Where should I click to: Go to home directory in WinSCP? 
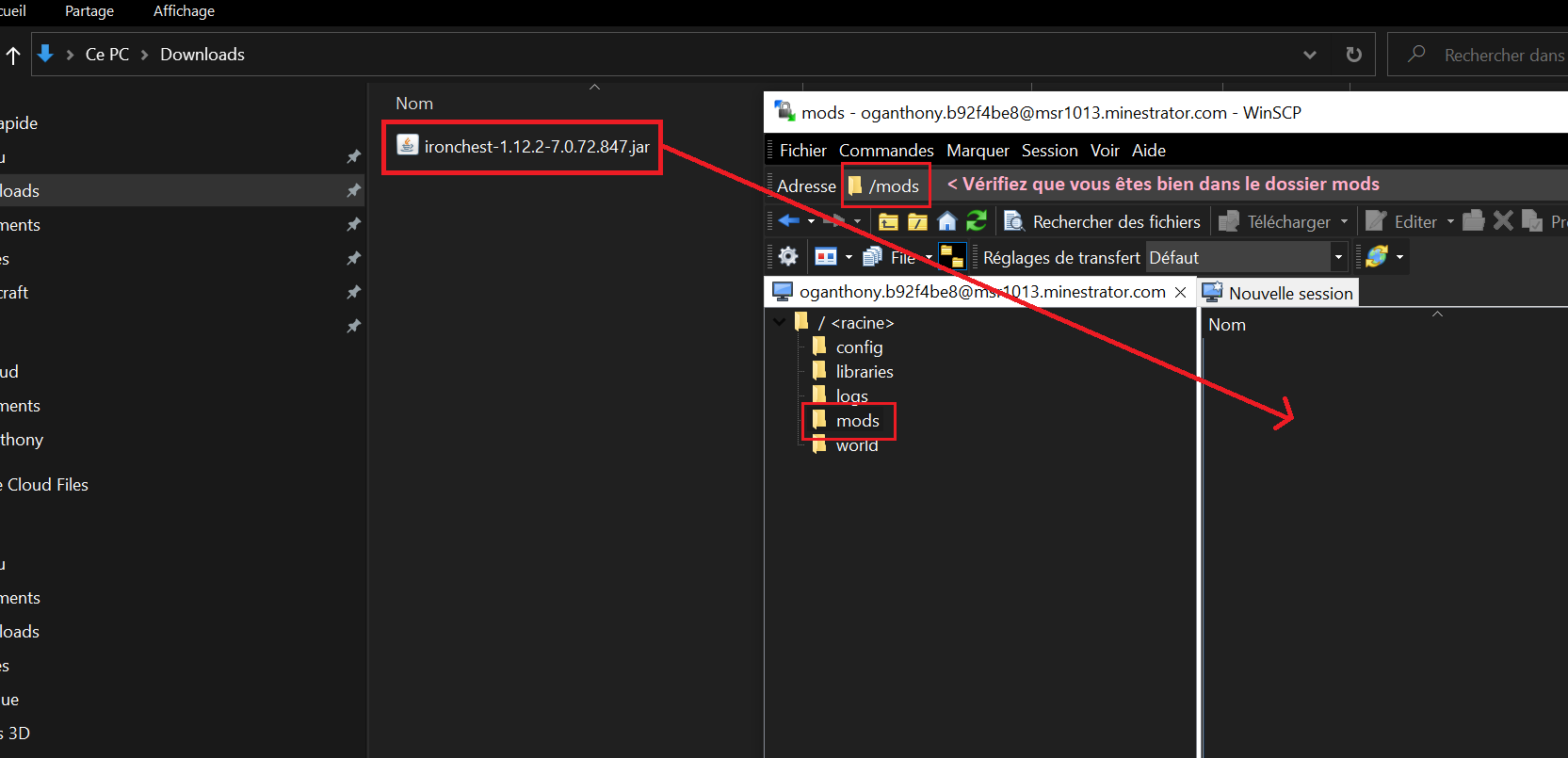(x=947, y=221)
